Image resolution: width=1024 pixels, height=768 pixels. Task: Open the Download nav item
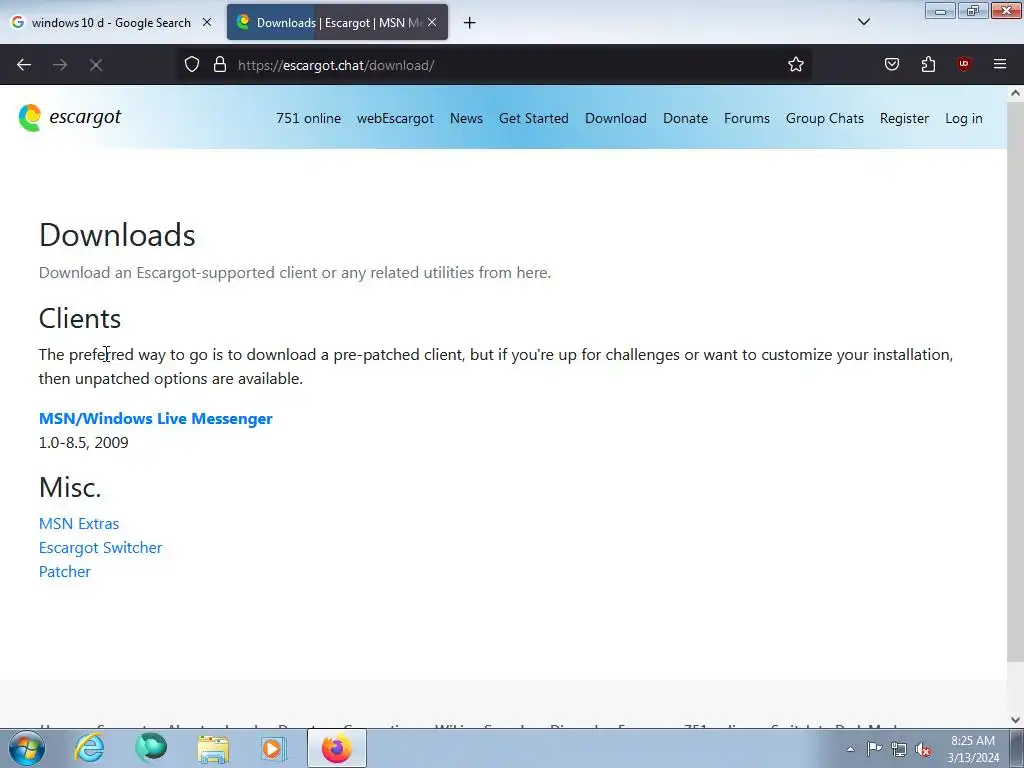616,118
